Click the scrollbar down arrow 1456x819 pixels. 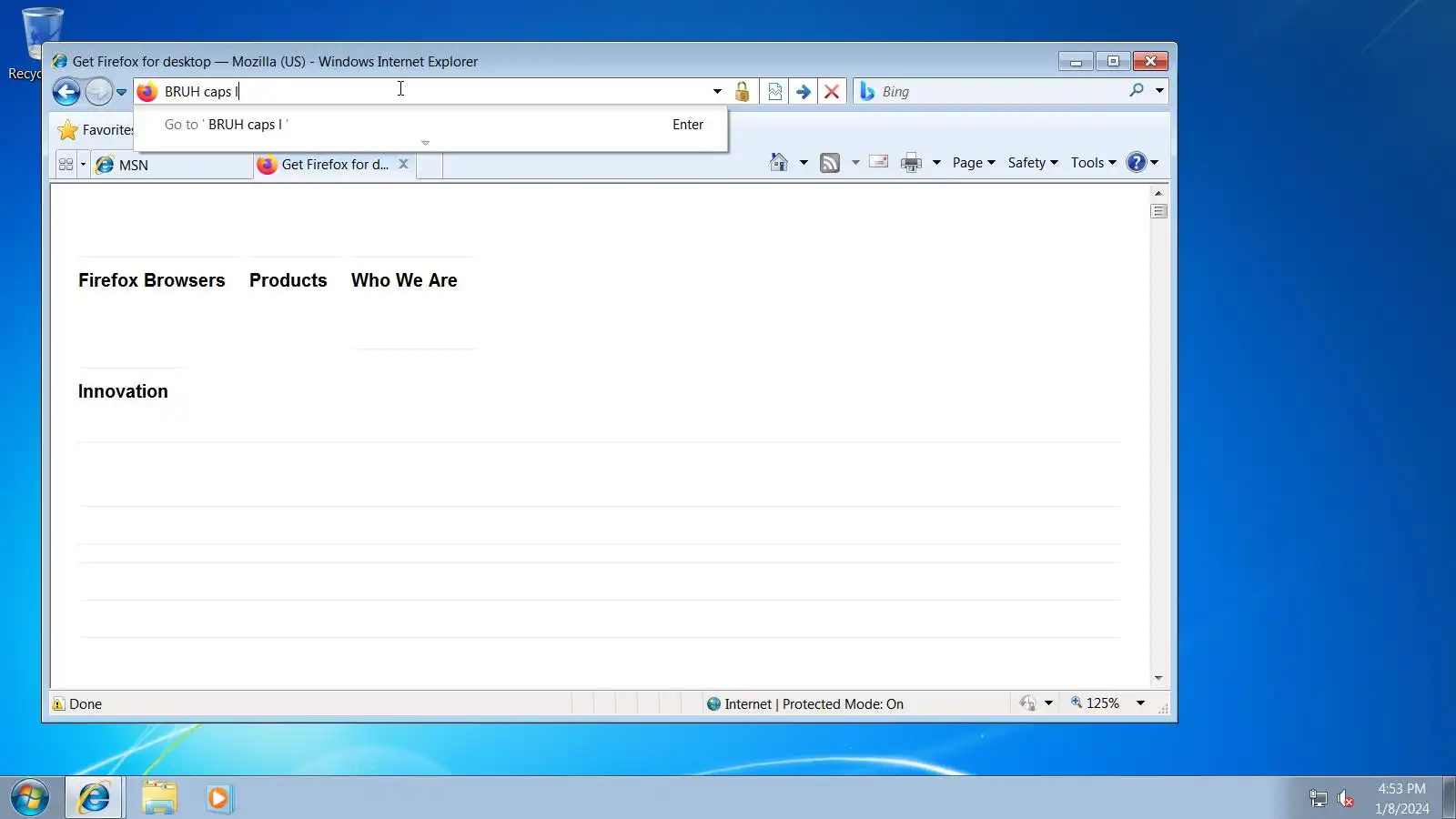[x=1158, y=678]
